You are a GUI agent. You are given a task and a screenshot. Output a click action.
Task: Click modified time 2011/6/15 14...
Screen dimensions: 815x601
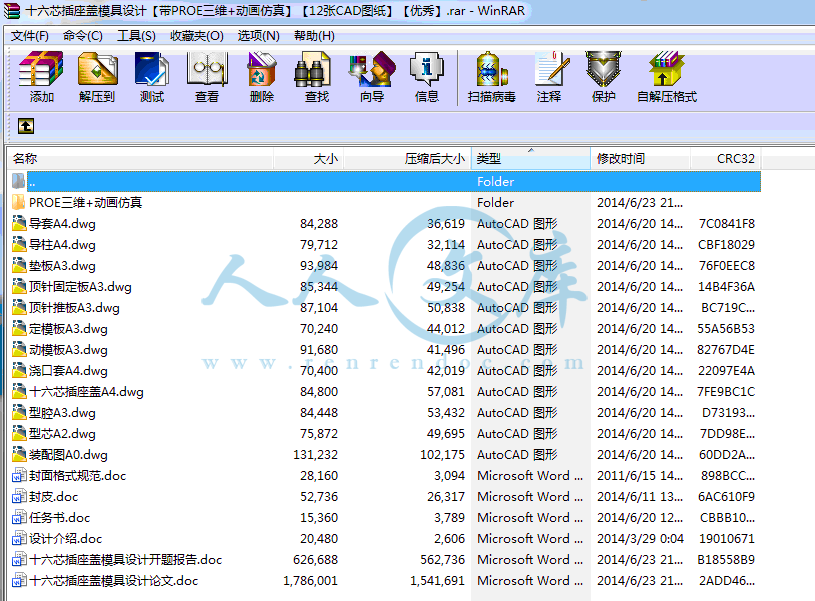(640, 476)
